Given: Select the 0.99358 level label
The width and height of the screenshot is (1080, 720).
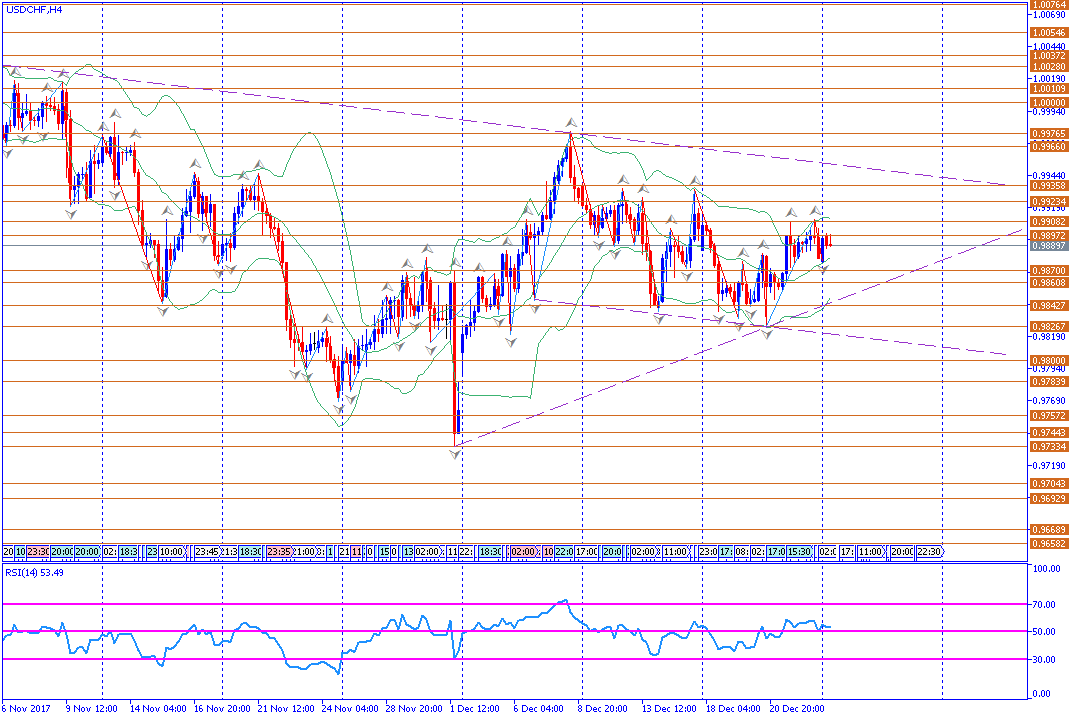Looking at the screenshot, I should coord(1049,186).
